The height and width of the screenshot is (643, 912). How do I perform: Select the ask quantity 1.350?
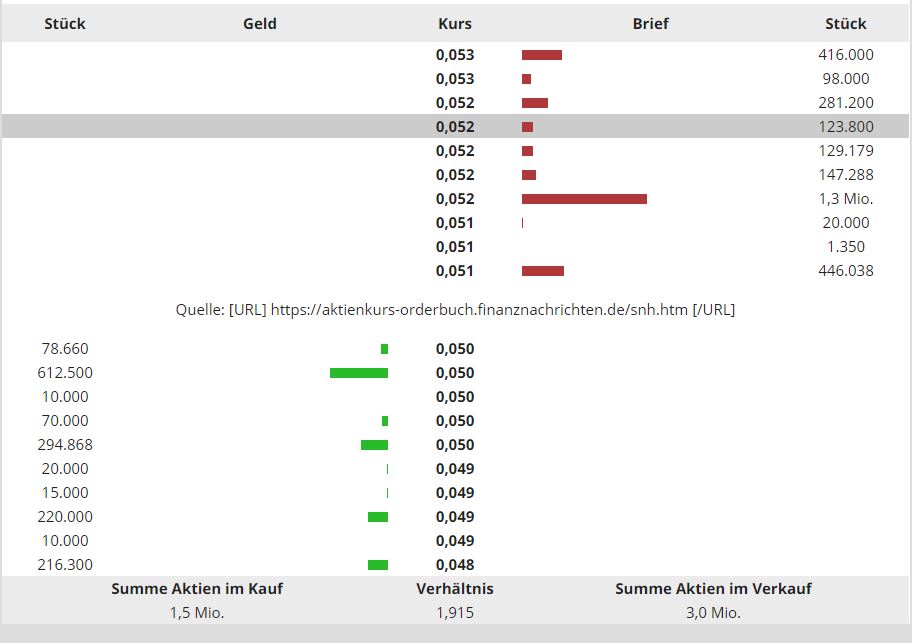tap(847, 247)
